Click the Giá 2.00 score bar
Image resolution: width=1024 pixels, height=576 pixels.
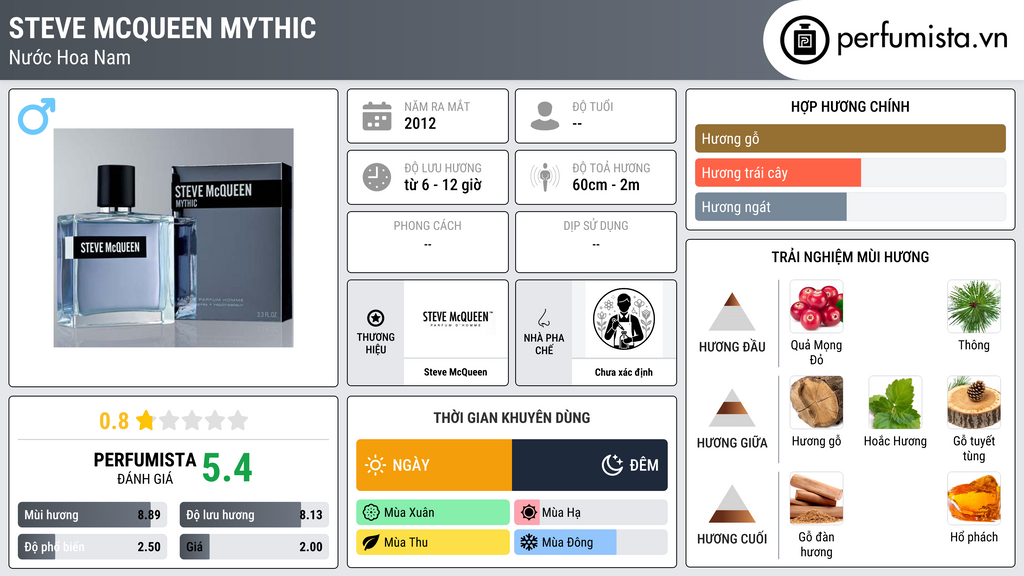tap(254, 547)
